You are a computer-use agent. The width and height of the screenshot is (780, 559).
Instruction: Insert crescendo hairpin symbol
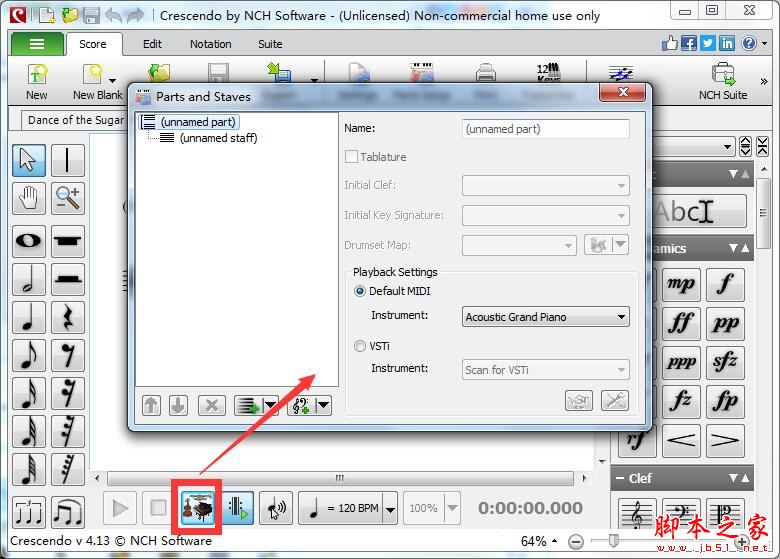coord(681,440)
